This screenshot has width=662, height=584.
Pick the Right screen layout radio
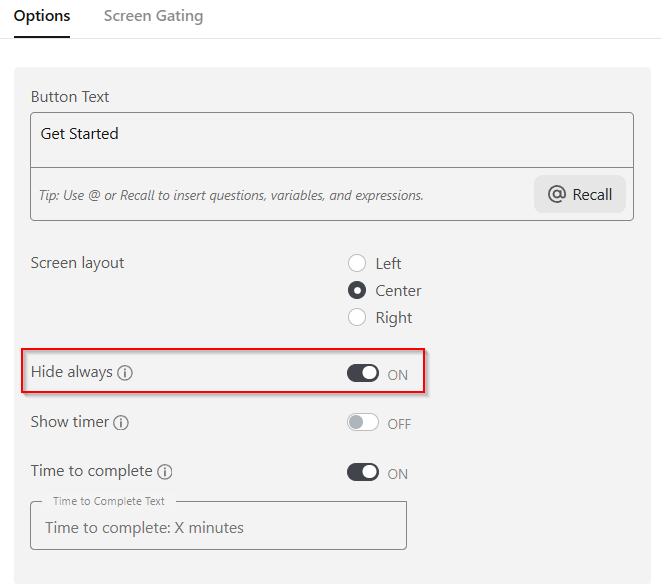357,318
